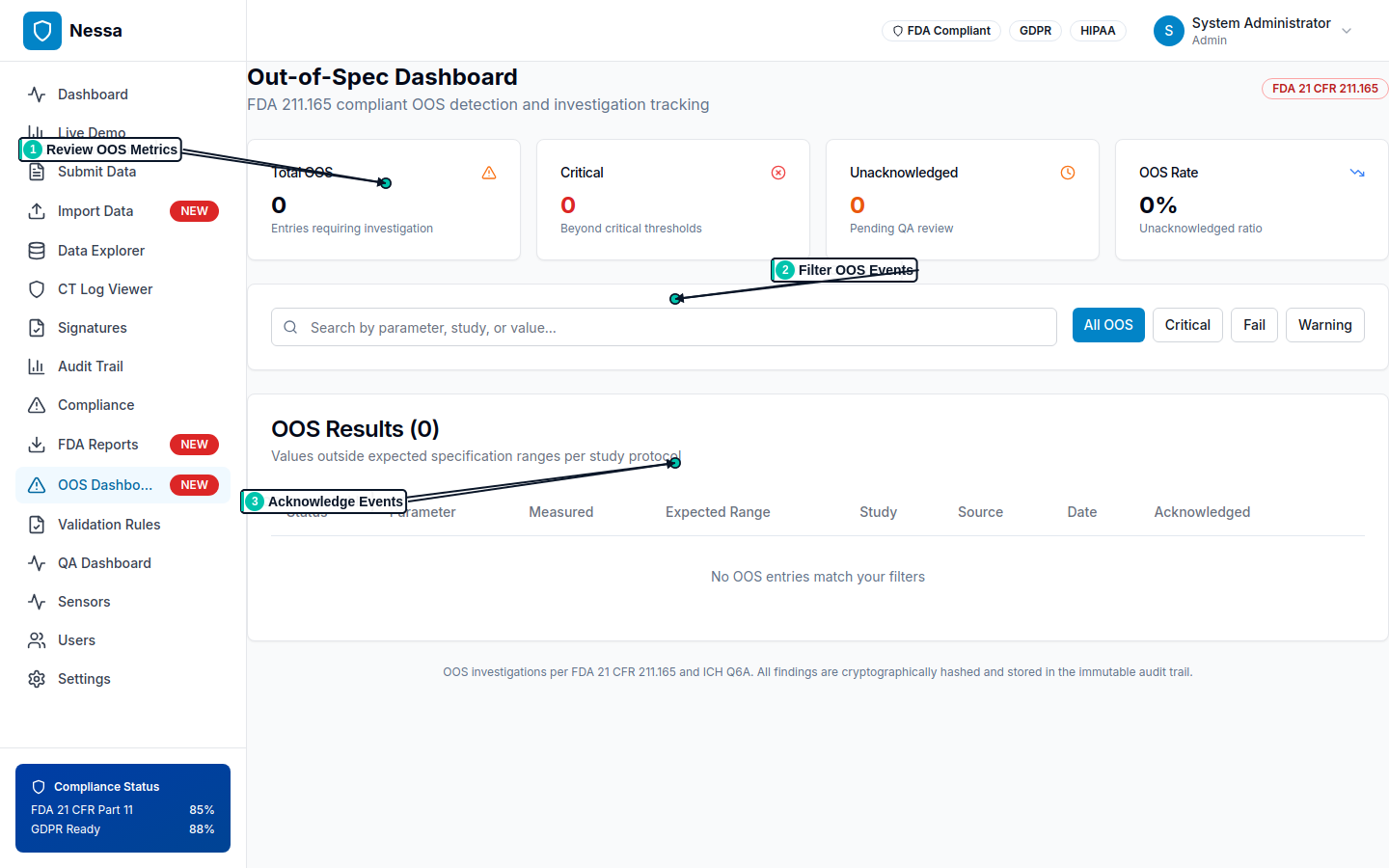Click the FDA 21 CFR 211.165 badge
Screen dimensions: 1389x868
(x=1324, y=89)
